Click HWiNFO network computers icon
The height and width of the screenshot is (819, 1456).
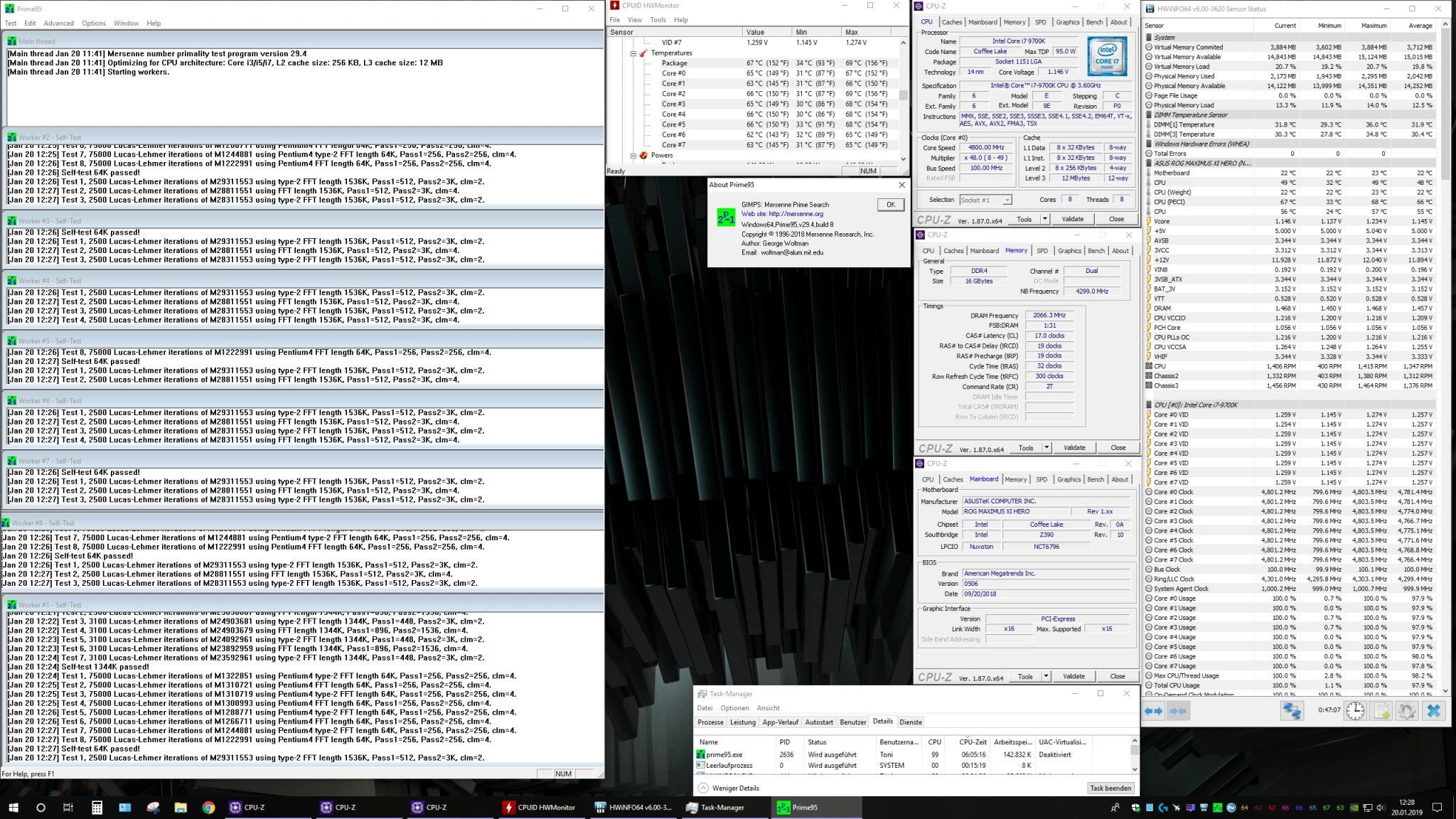[x=1292, y=711]
